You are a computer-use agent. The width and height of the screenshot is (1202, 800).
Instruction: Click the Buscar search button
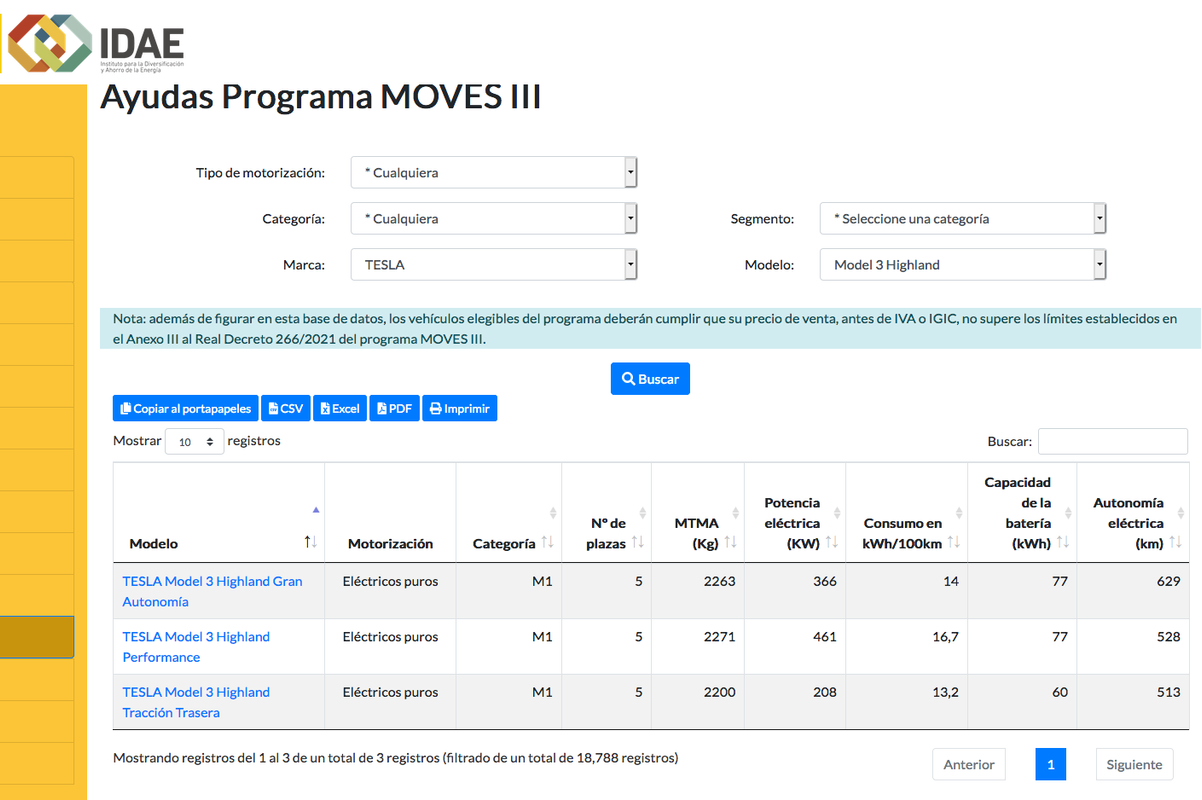click(650, 379)
